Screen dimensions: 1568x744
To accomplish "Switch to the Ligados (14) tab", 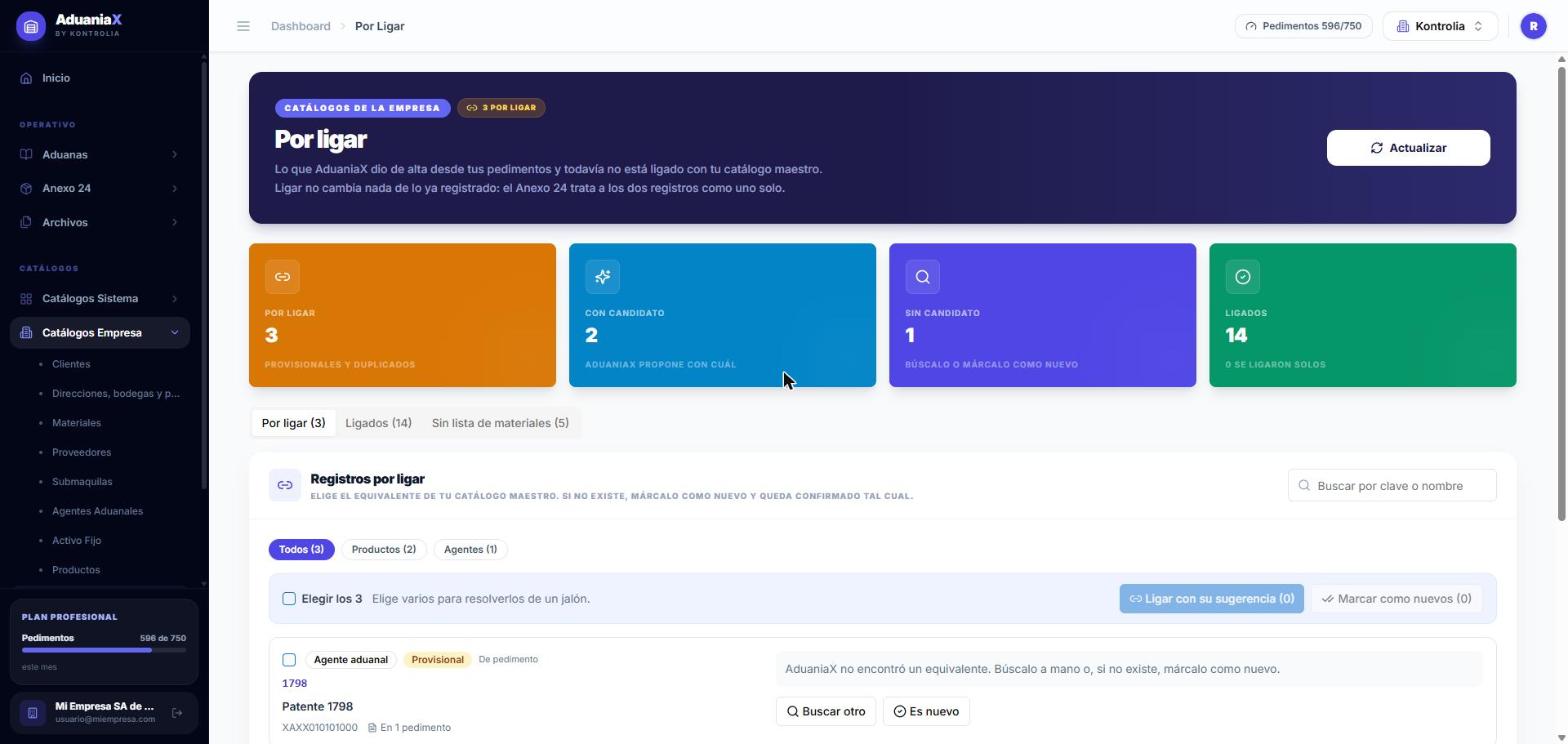I will [378, 423].
